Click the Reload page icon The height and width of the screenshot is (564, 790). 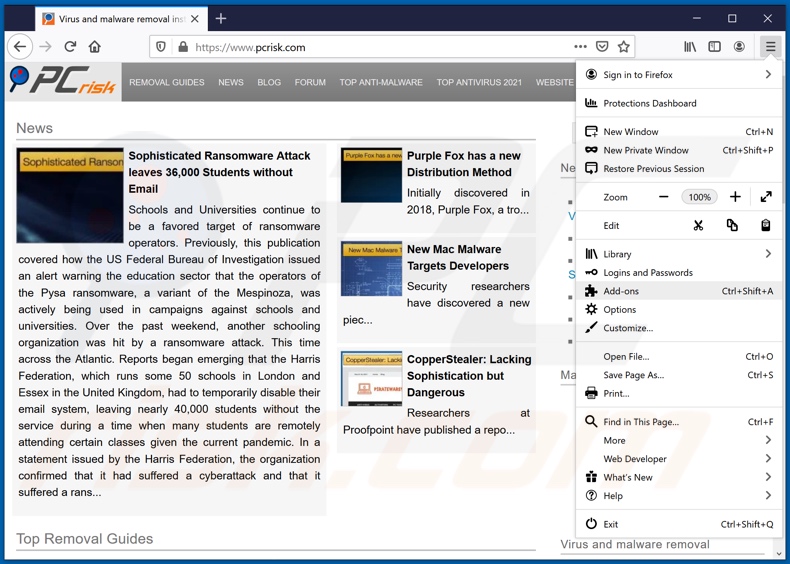(x=70, y=47)
